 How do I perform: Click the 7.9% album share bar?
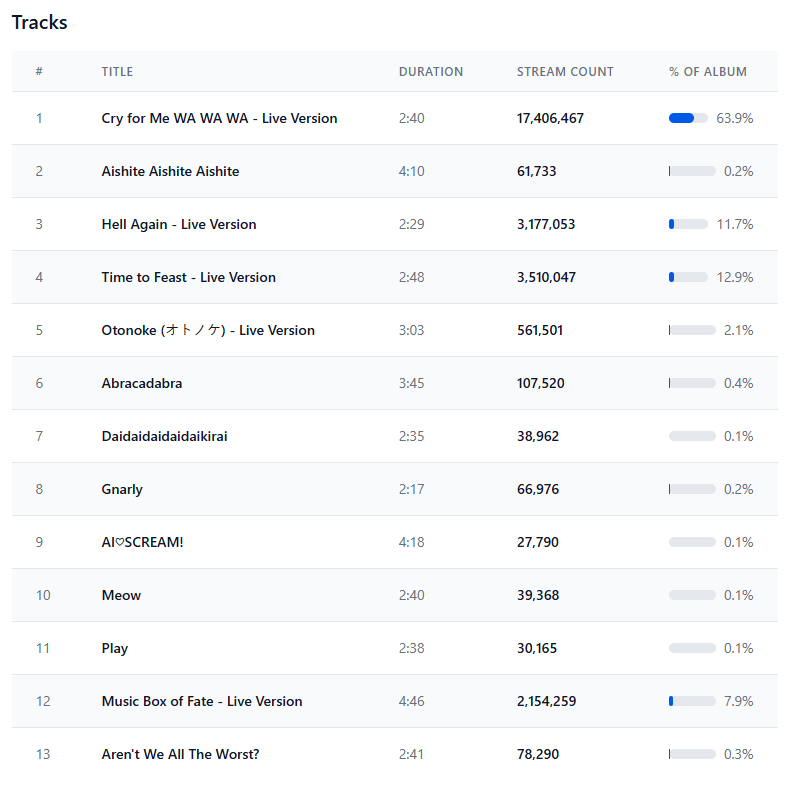tap(692, 701)
